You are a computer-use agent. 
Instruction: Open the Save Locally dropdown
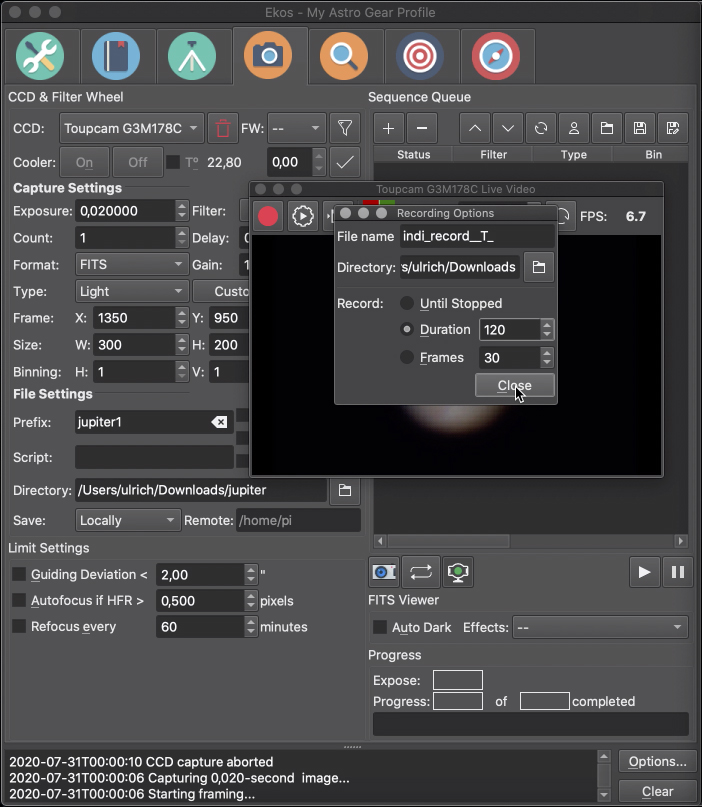128,520
